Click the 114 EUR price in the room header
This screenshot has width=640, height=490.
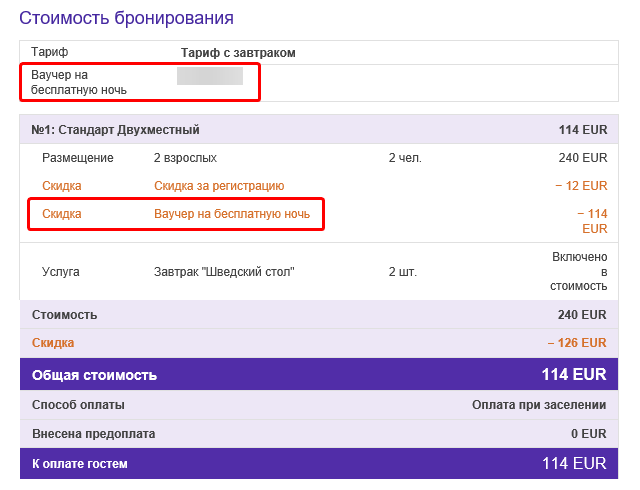pos(583,130)
